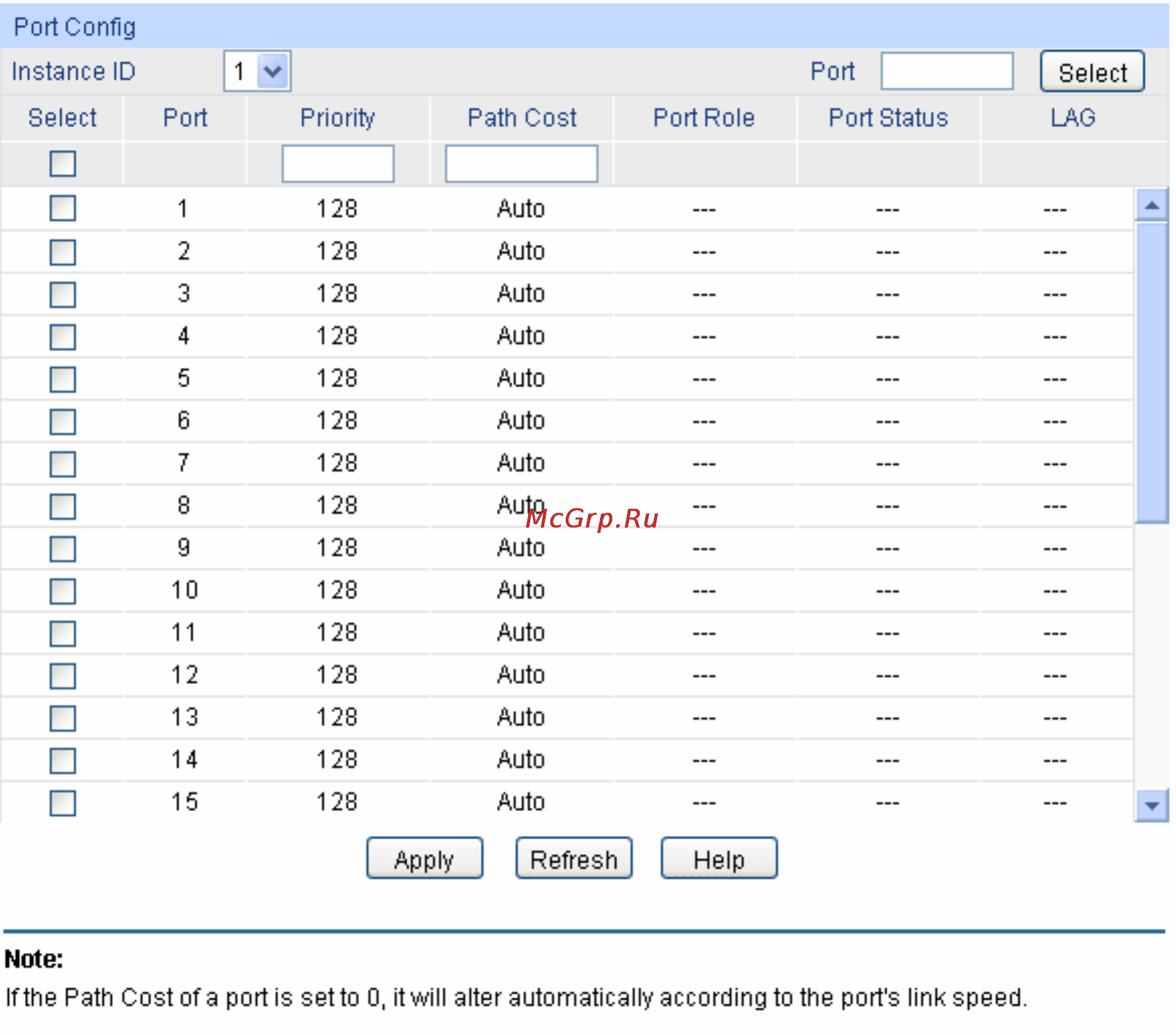Check the checkbox for port 11
The image size is (1176, 1035).
pos(62,633)
